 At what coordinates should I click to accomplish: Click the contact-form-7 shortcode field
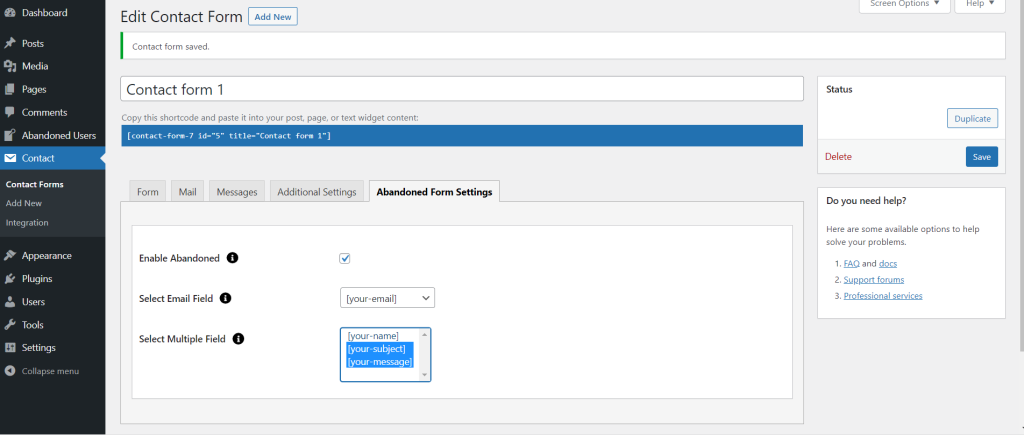[x=462, y=136]
